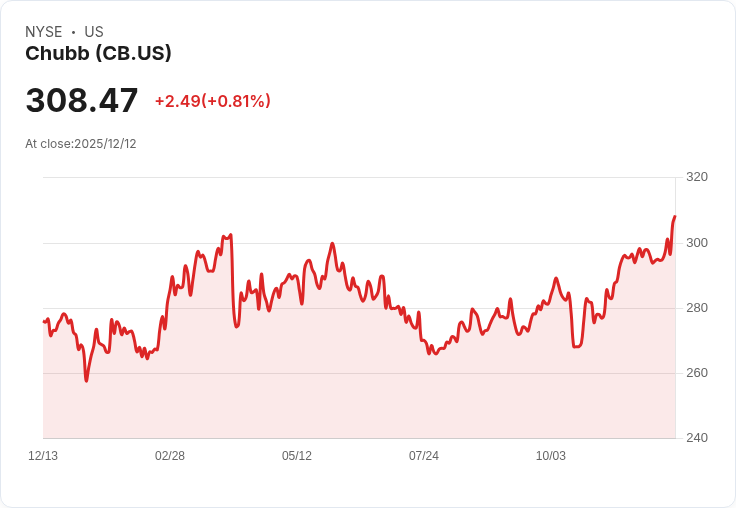Click the 308.47 current price
736x508 pixels.
click(x=82, y=100)
